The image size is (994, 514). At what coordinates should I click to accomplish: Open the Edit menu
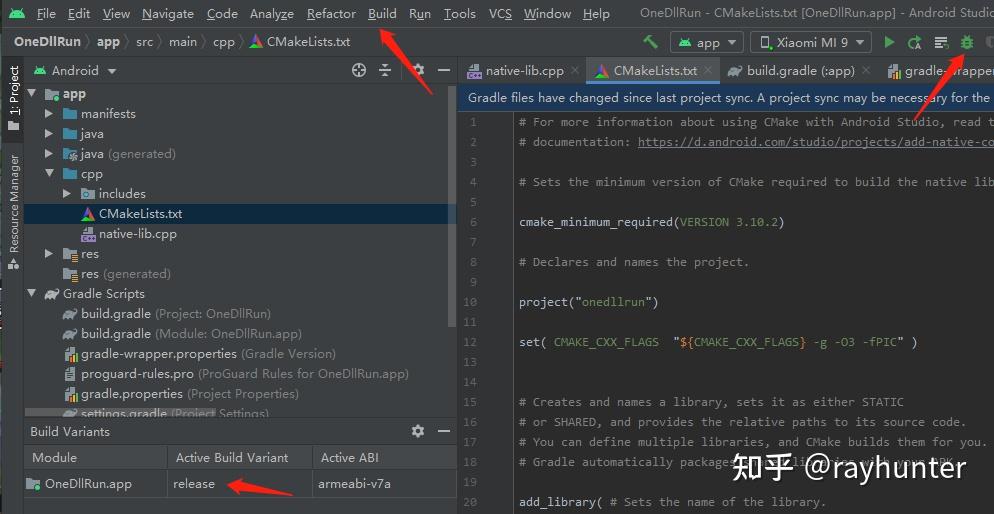click(79, 13)
